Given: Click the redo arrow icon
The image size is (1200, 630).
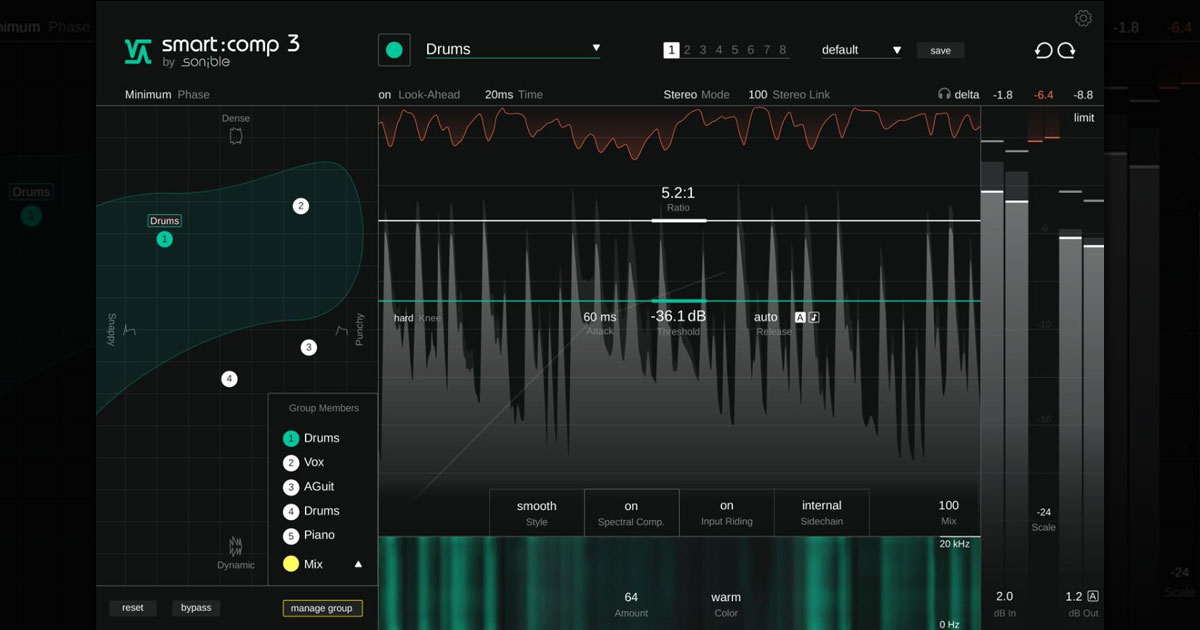Looking at the screenshot, I should point(1066,50).
